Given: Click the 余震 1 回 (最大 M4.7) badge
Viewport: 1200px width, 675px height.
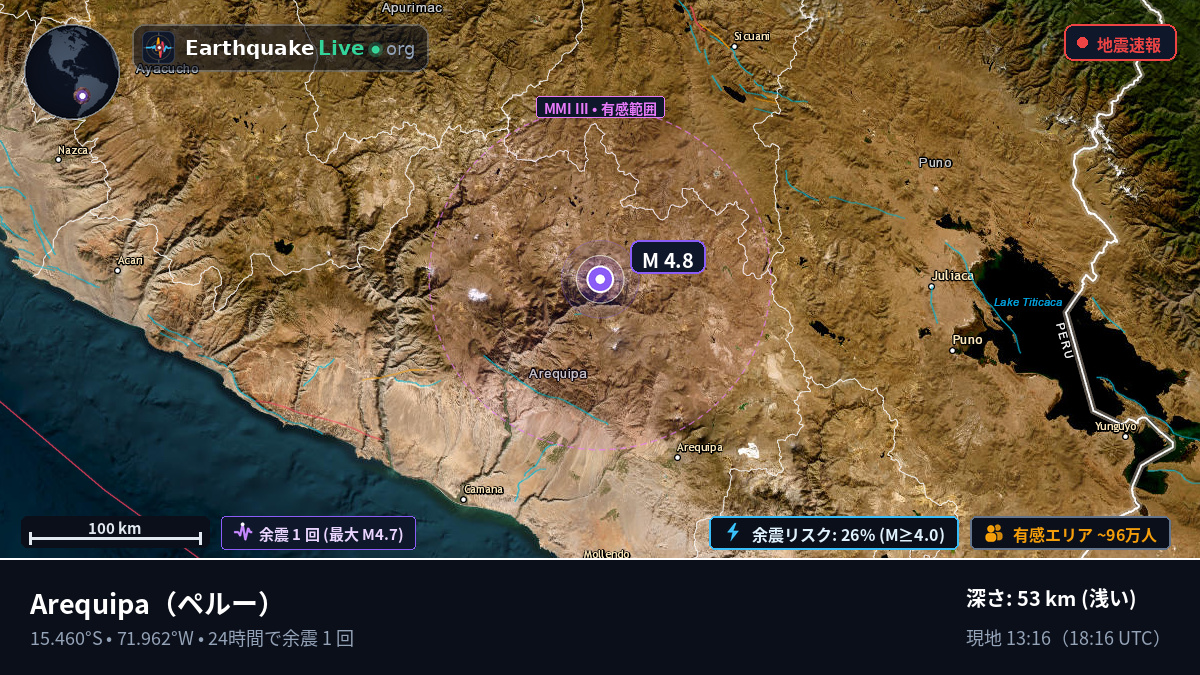Looking at the screenshot, I should tap(318, 533).
